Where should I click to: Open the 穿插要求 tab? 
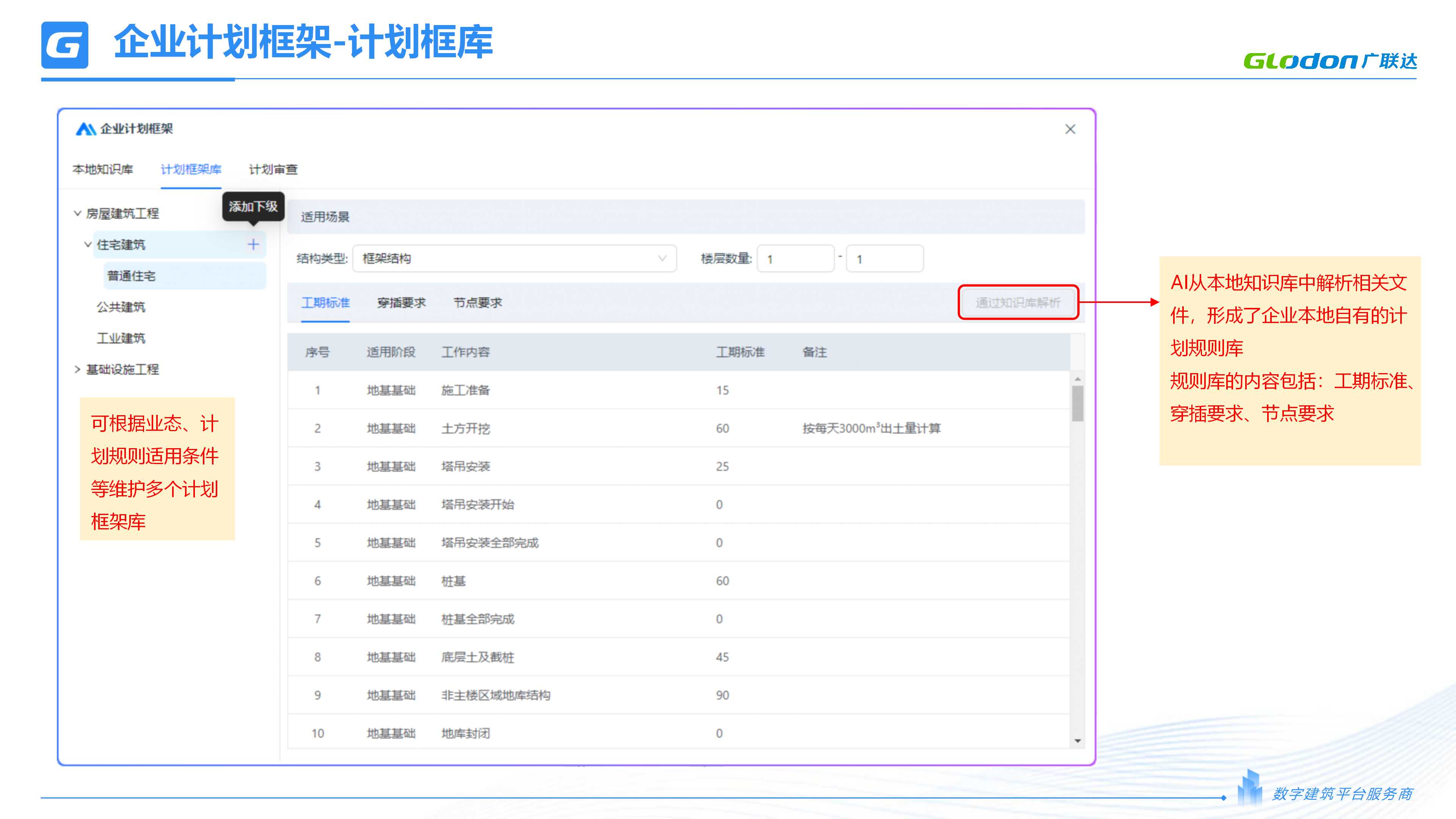pos(401,303)
